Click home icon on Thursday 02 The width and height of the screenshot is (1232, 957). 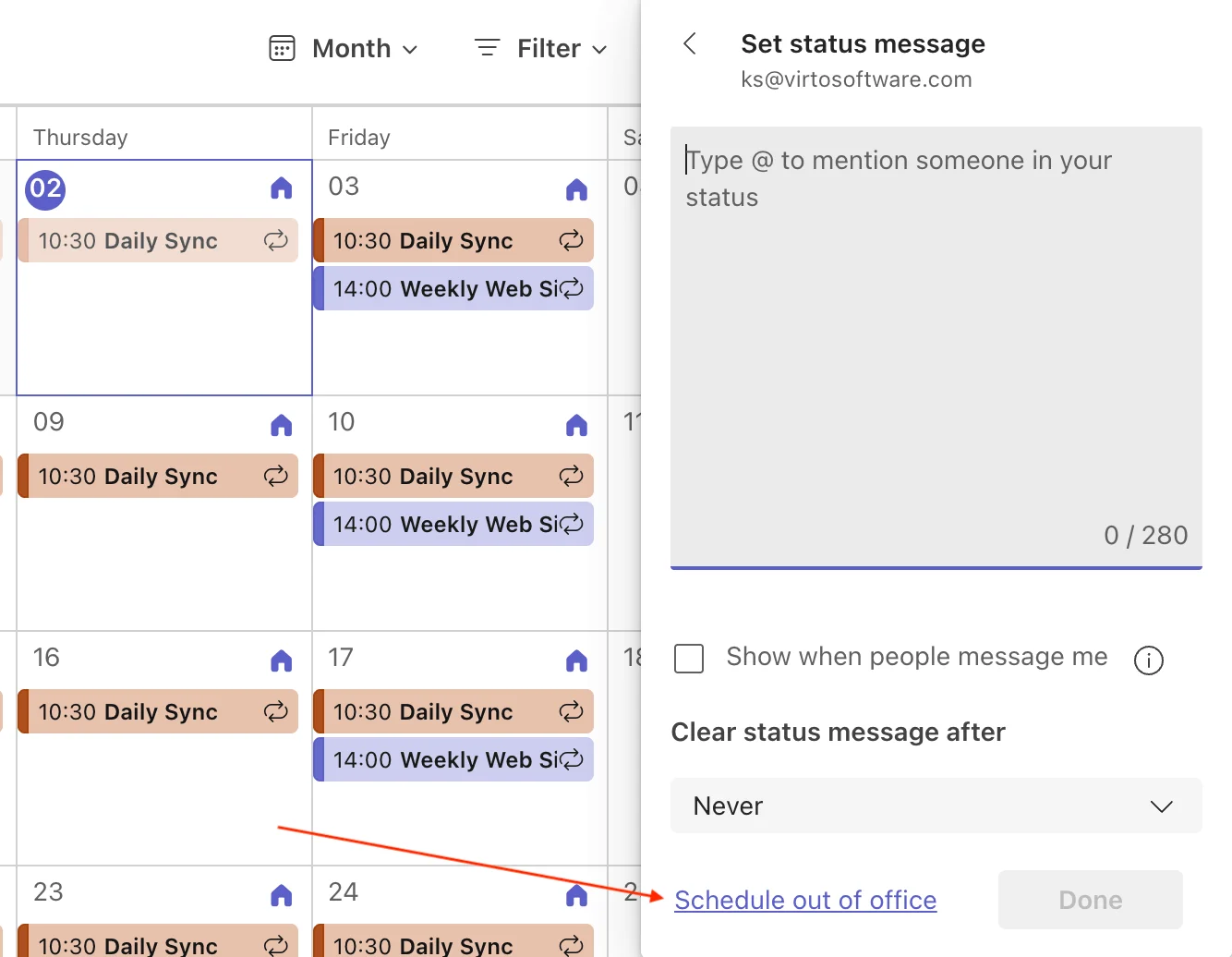pos(282,188)
